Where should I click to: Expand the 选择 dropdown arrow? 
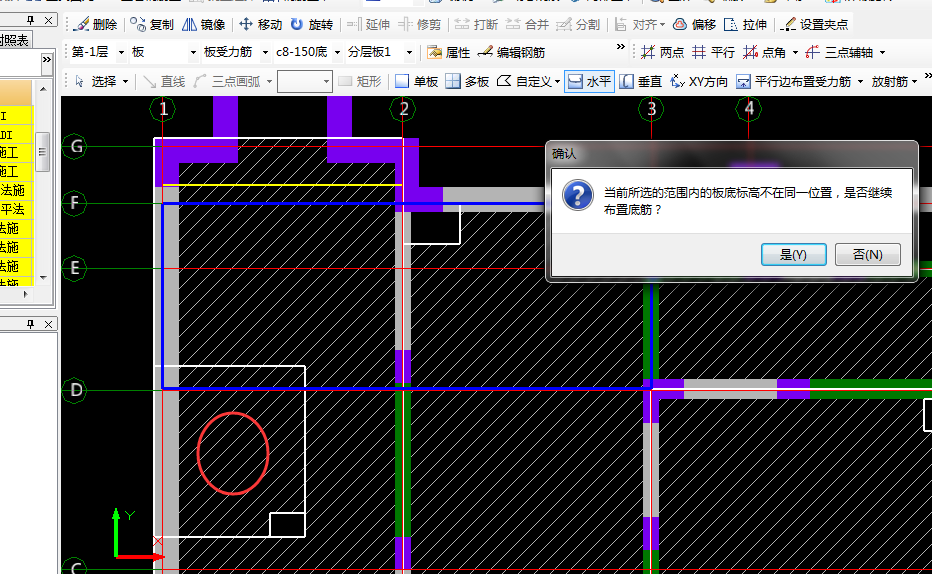pos(125,82)
